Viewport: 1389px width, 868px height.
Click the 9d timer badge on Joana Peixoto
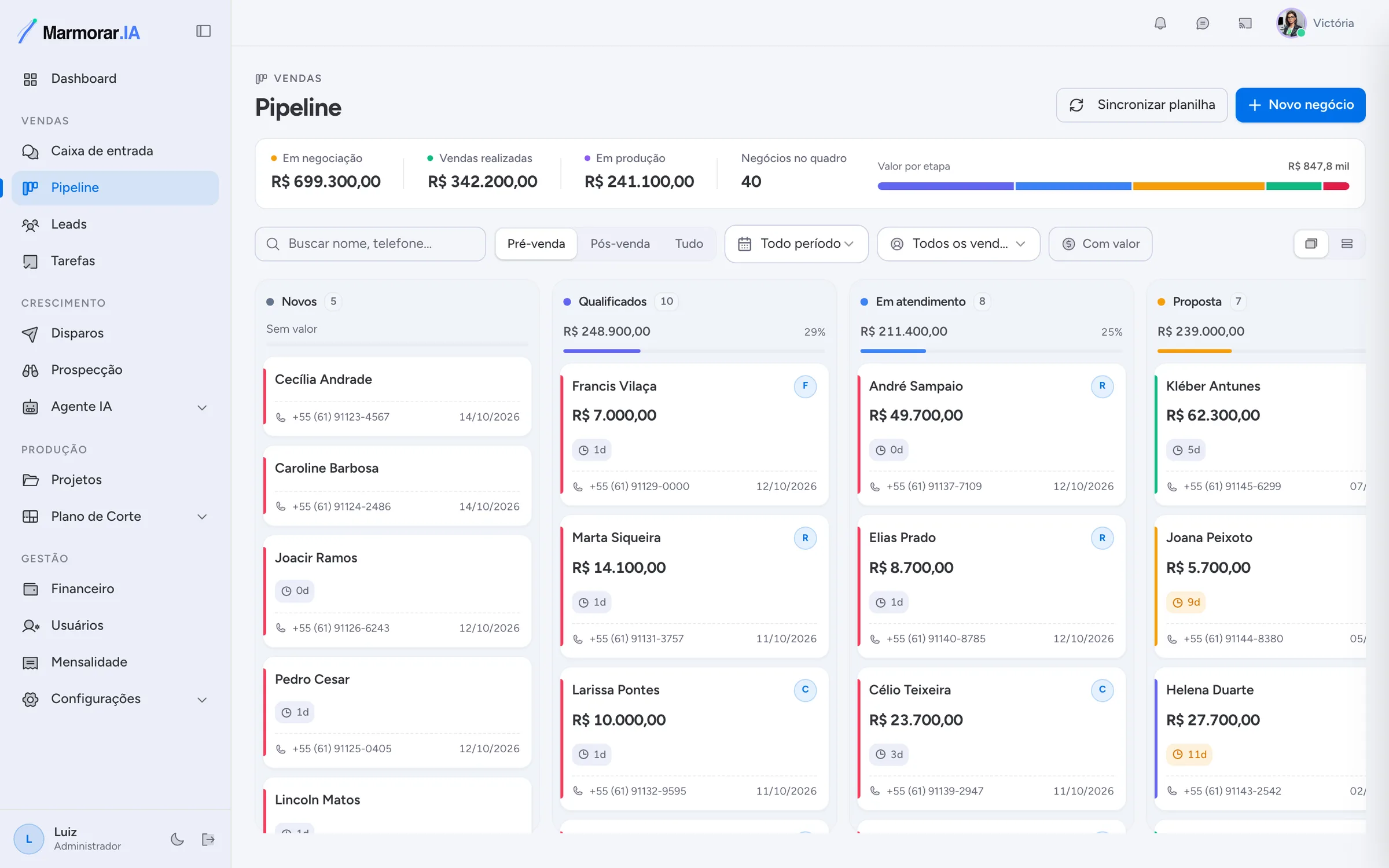(1186, 602)
